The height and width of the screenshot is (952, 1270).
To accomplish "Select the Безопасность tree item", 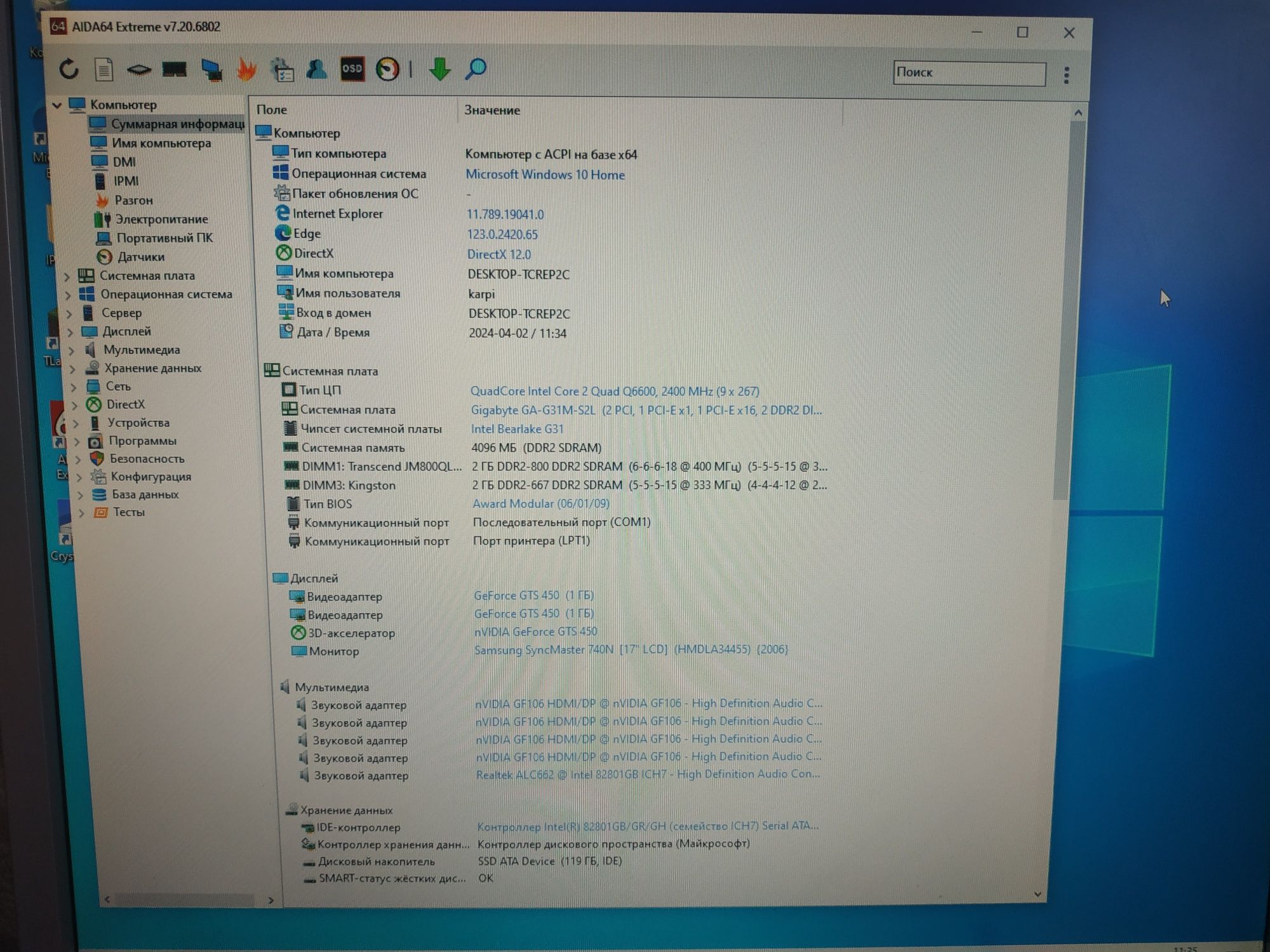I will [137, 458].
